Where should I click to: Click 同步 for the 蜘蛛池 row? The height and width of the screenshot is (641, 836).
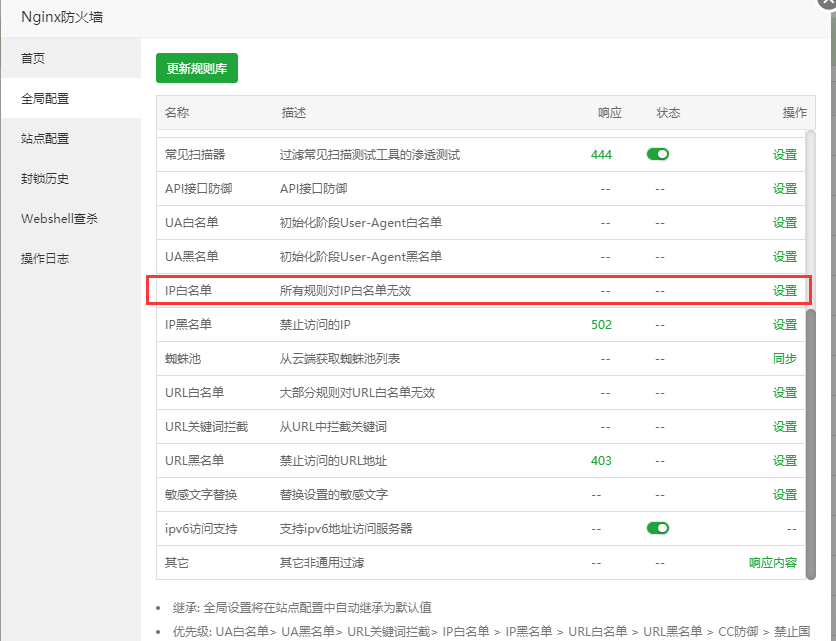click(x=784, y=358)
